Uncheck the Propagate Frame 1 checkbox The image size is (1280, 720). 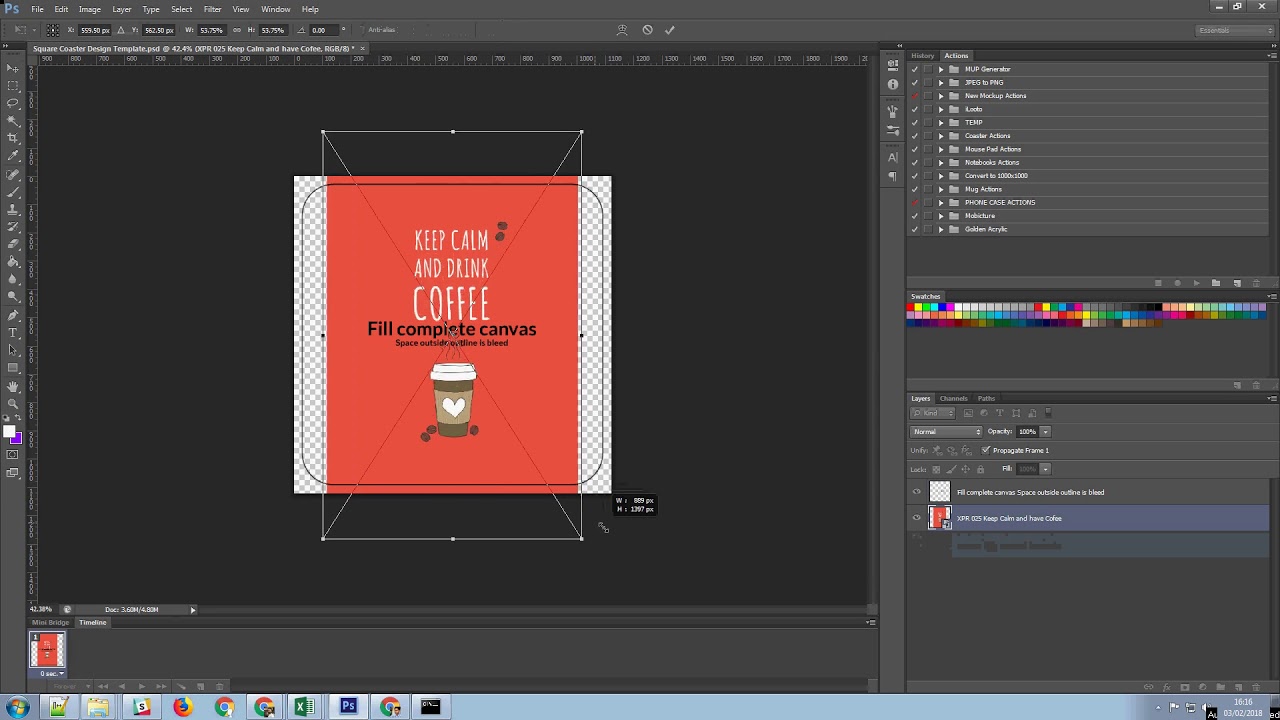click(x=986, y=450)
